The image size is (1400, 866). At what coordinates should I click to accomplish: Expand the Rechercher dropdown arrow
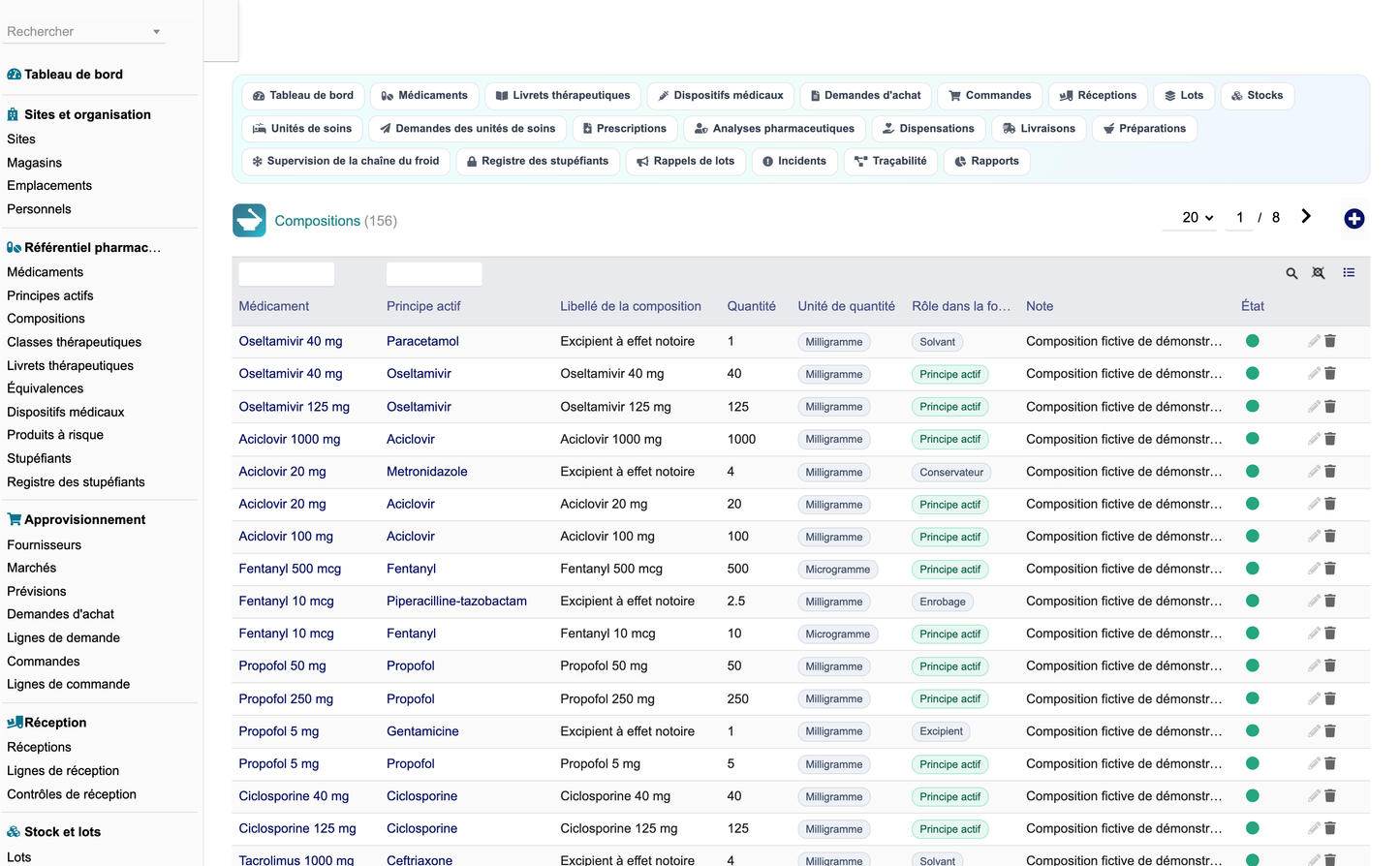tap(156, 32)
